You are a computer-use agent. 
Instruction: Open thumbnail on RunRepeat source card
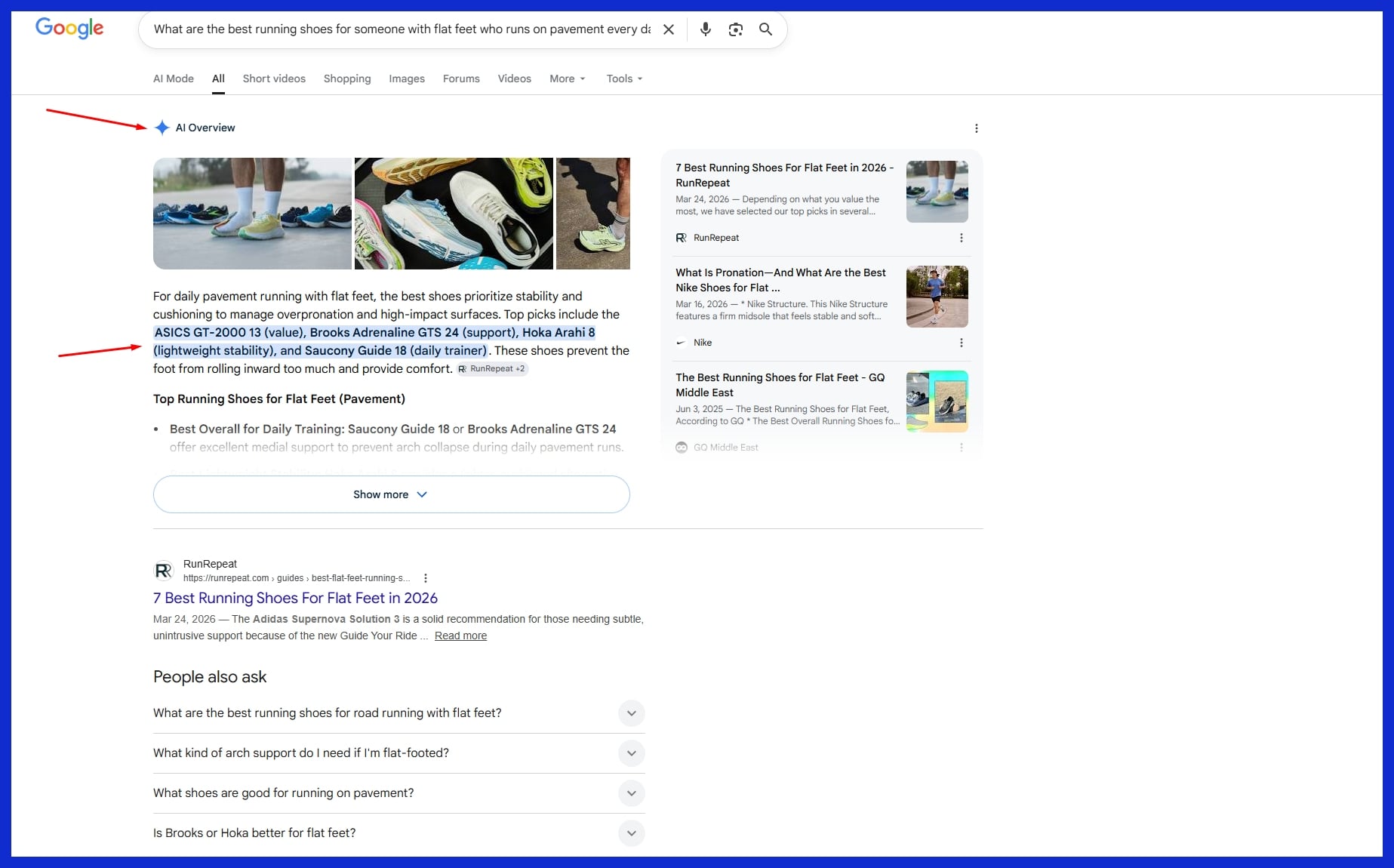[937, 192]
